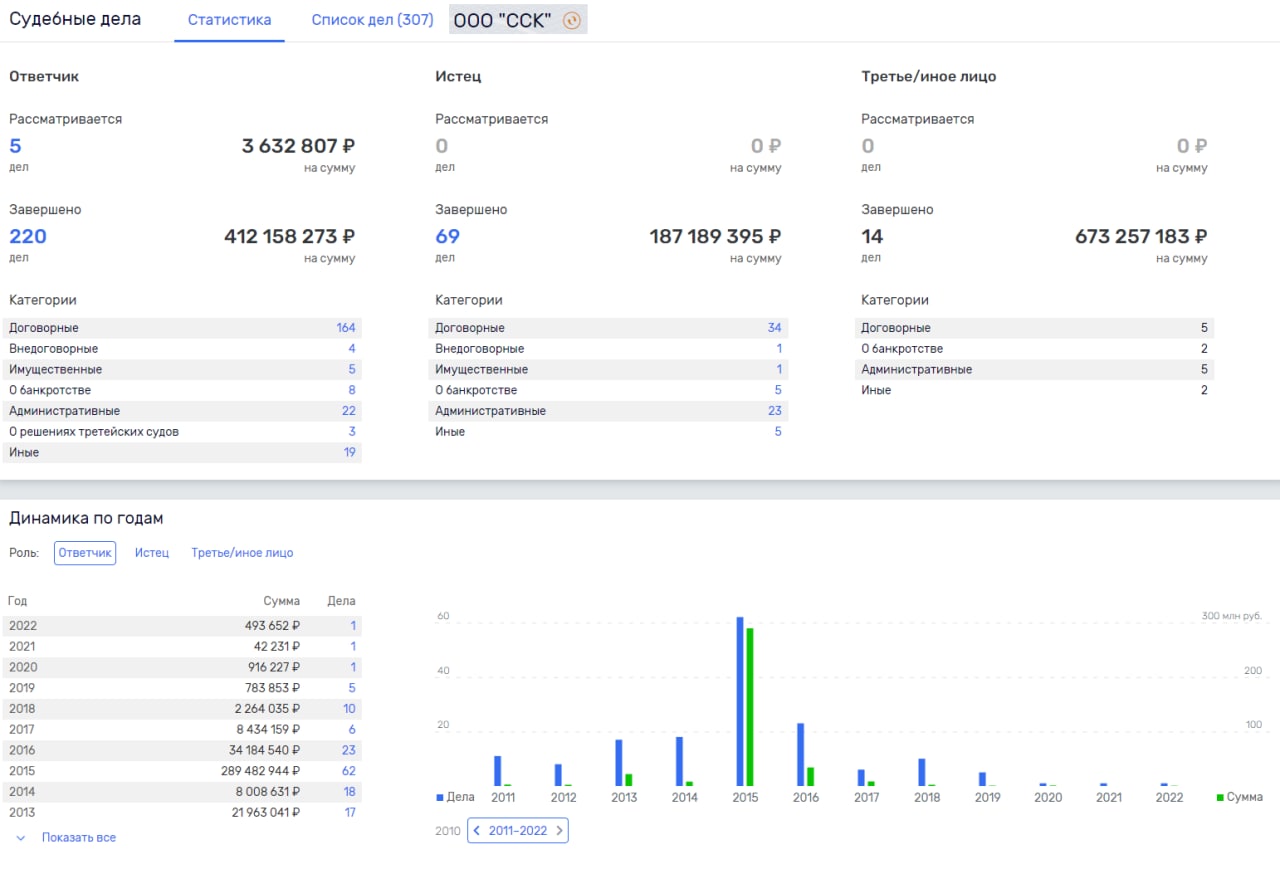Open the 1 case of year 2021

pyautogui.click(x=353, y=646)
